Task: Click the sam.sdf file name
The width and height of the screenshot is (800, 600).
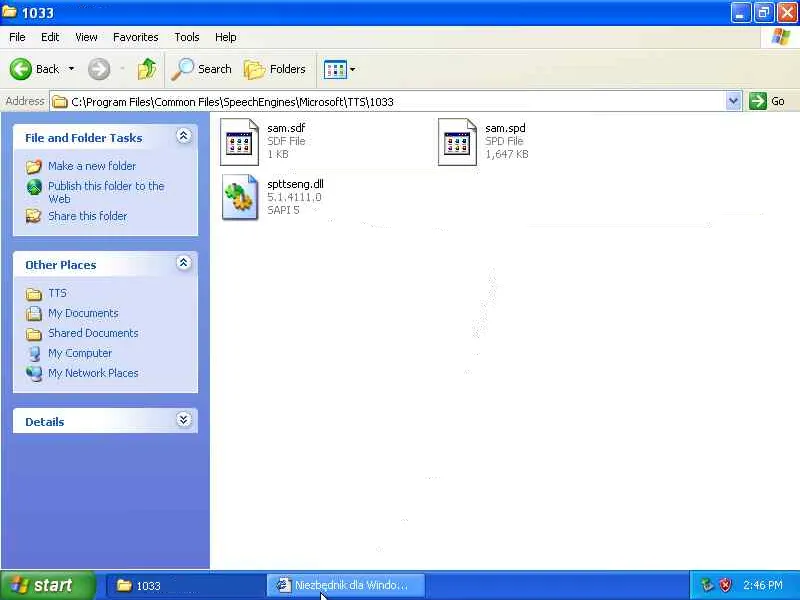Action: tap(286, 128)
